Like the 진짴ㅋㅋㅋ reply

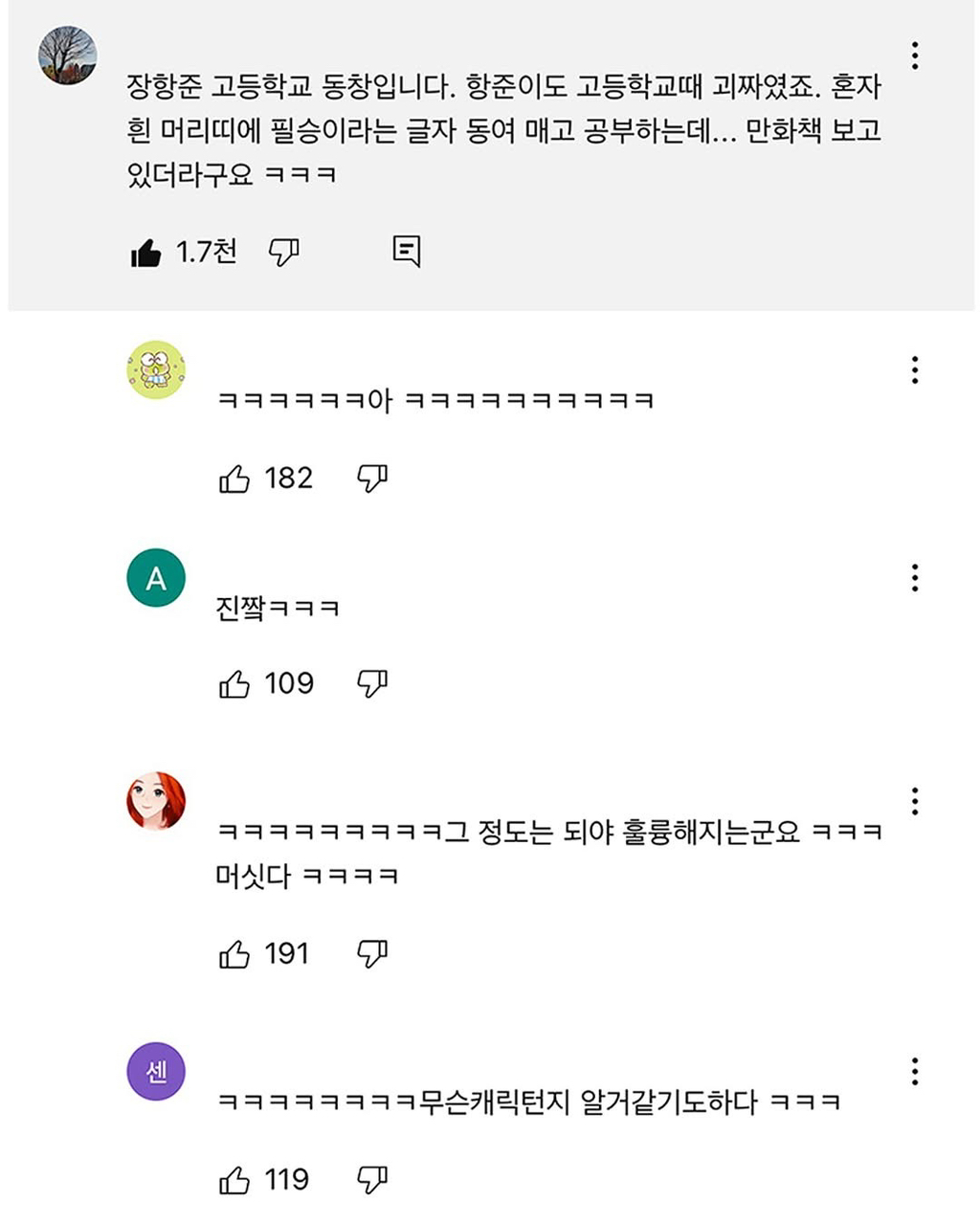[234, 683]
